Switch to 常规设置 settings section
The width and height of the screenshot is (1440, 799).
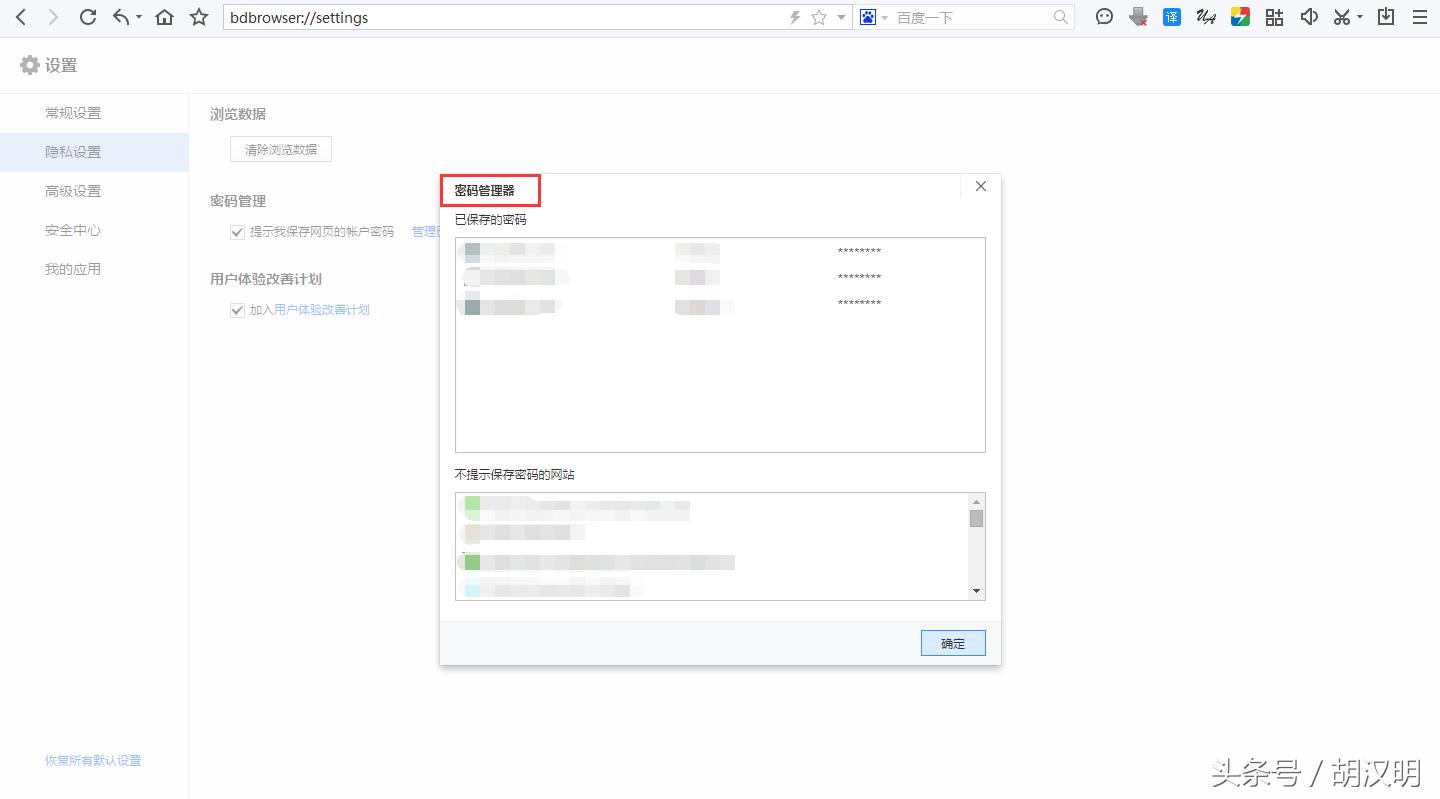[x=73, y=113]
